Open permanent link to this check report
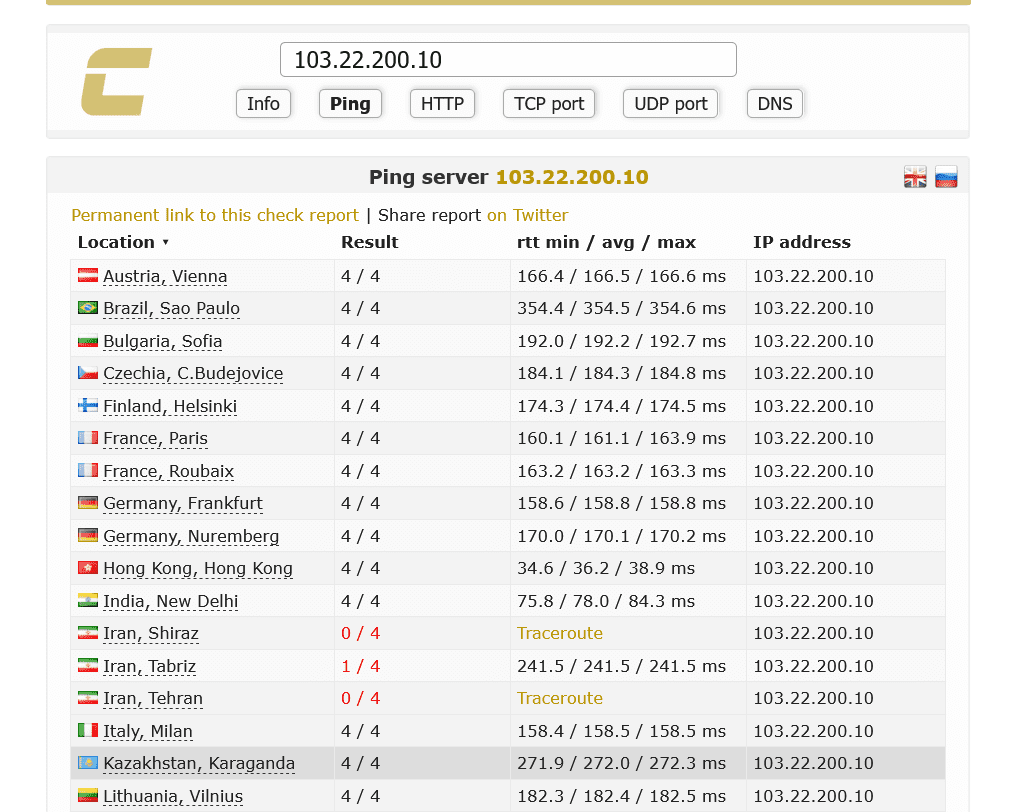This screenshot has height=812, width=1013. pos(214,215)
